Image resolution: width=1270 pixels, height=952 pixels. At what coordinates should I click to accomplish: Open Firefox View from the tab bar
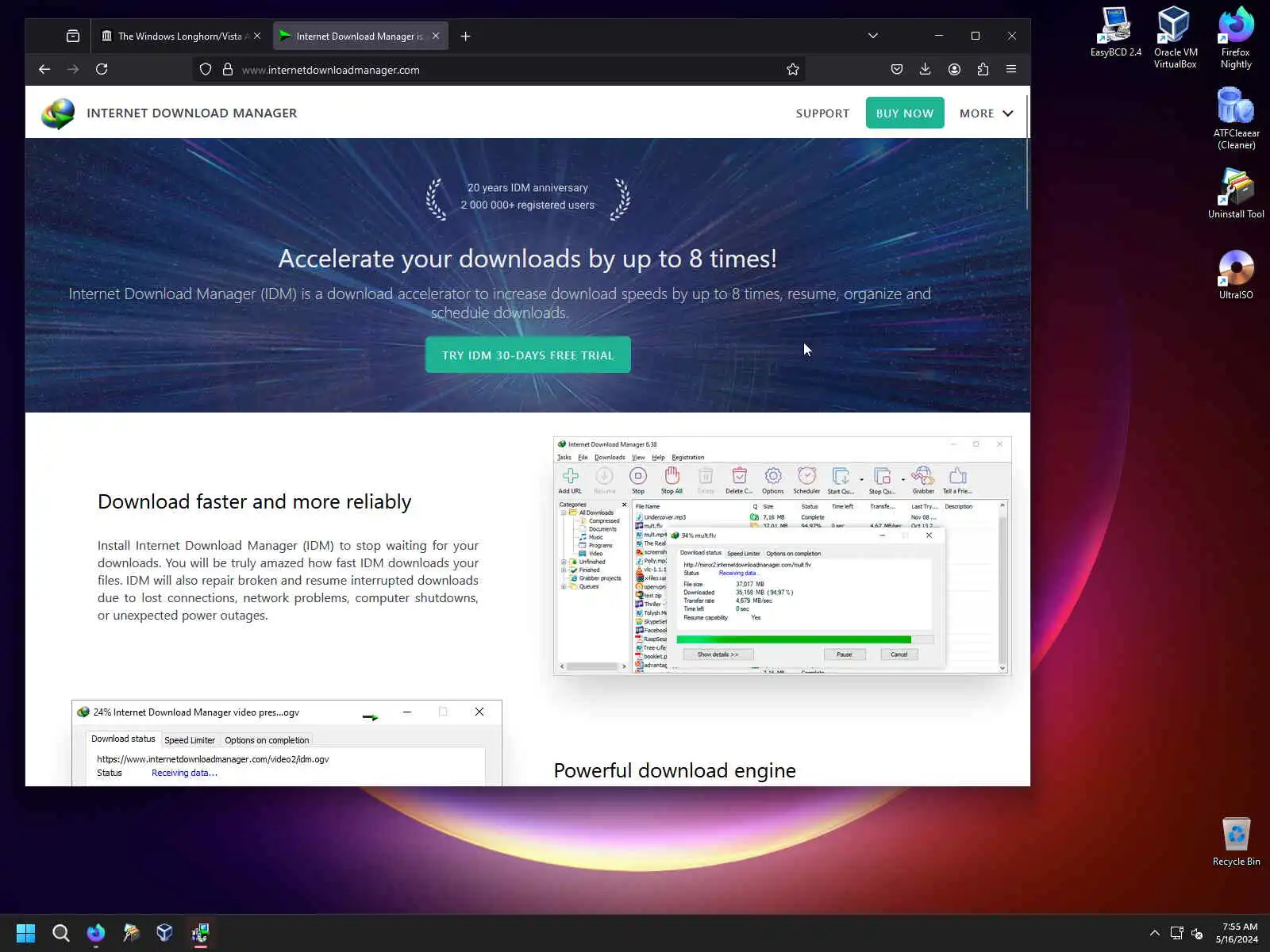tap(73, 36)
